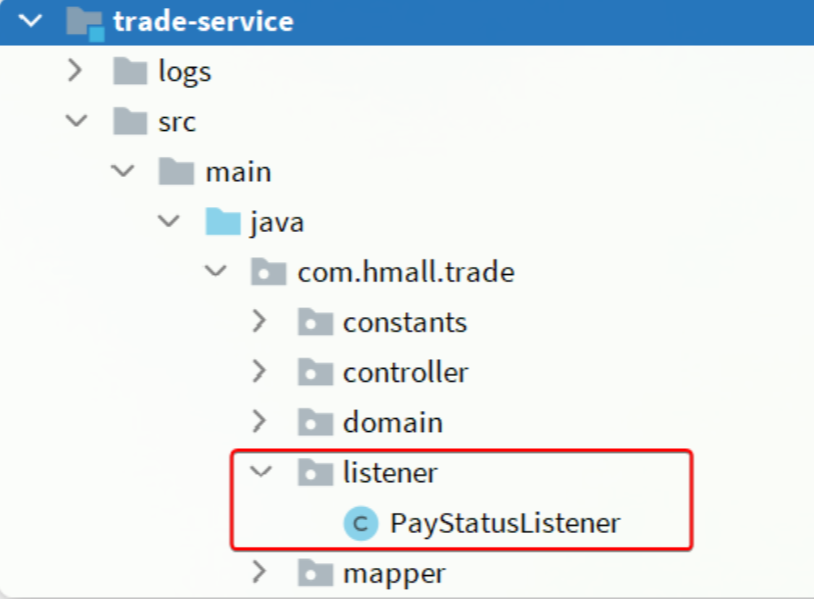Collapse the main folder chevron
Viewport: 814px width, 599px height.
tap(123, 171)
